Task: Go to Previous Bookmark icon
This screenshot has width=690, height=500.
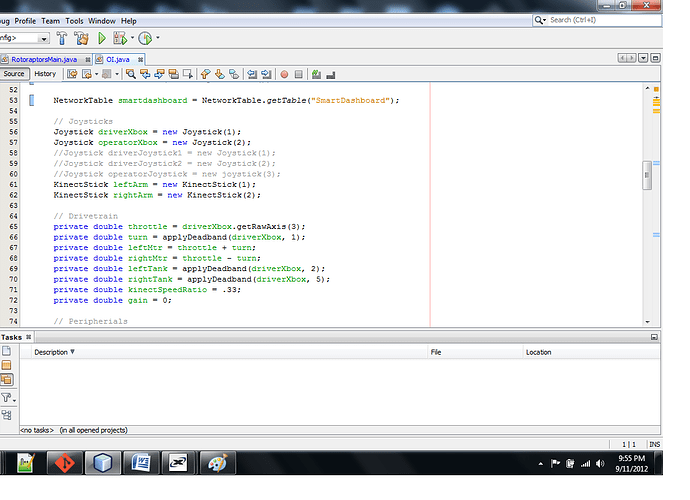Action: point(206,74)
